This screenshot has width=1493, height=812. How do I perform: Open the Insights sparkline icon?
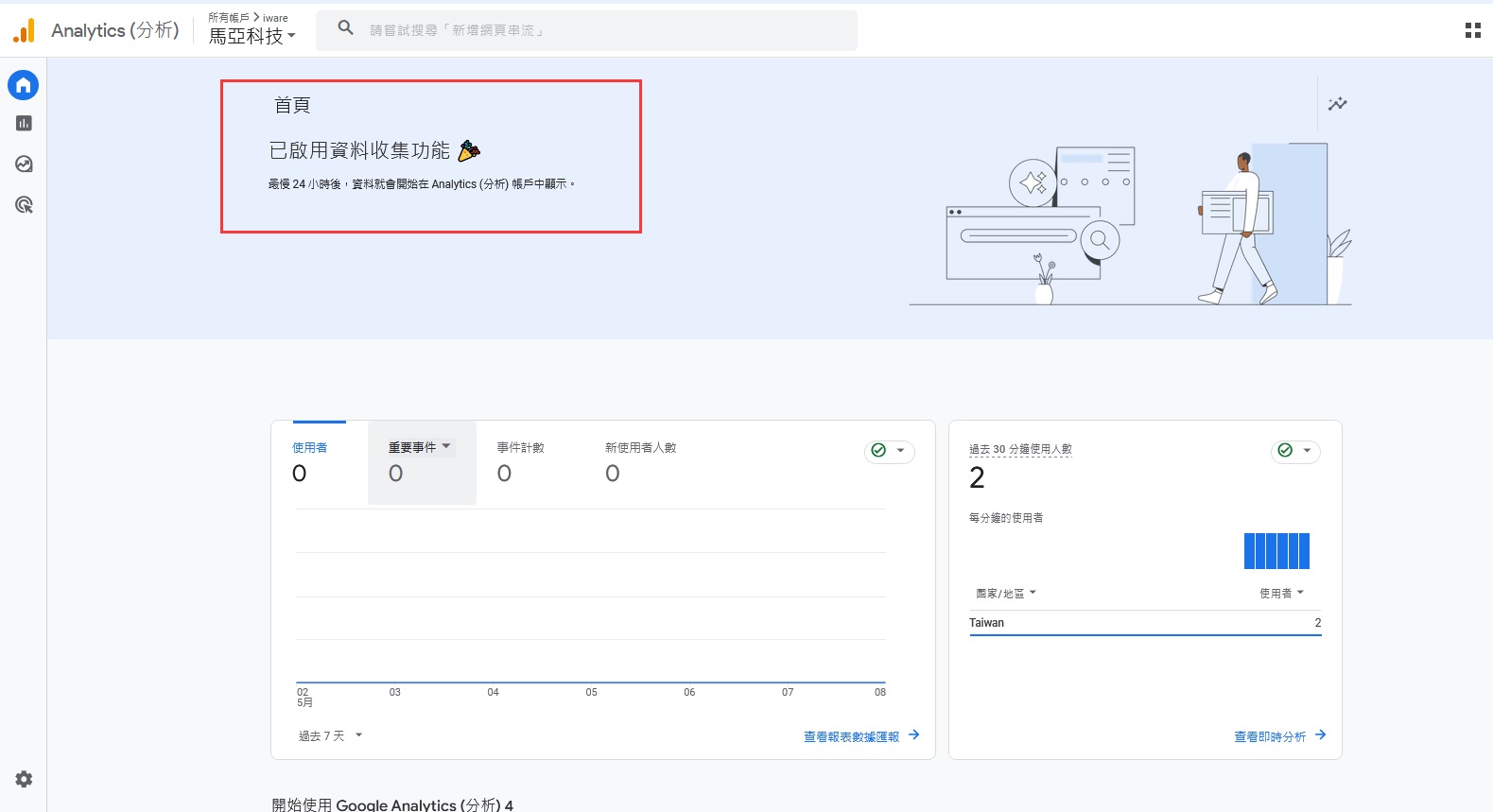(x=1337, y=104)
